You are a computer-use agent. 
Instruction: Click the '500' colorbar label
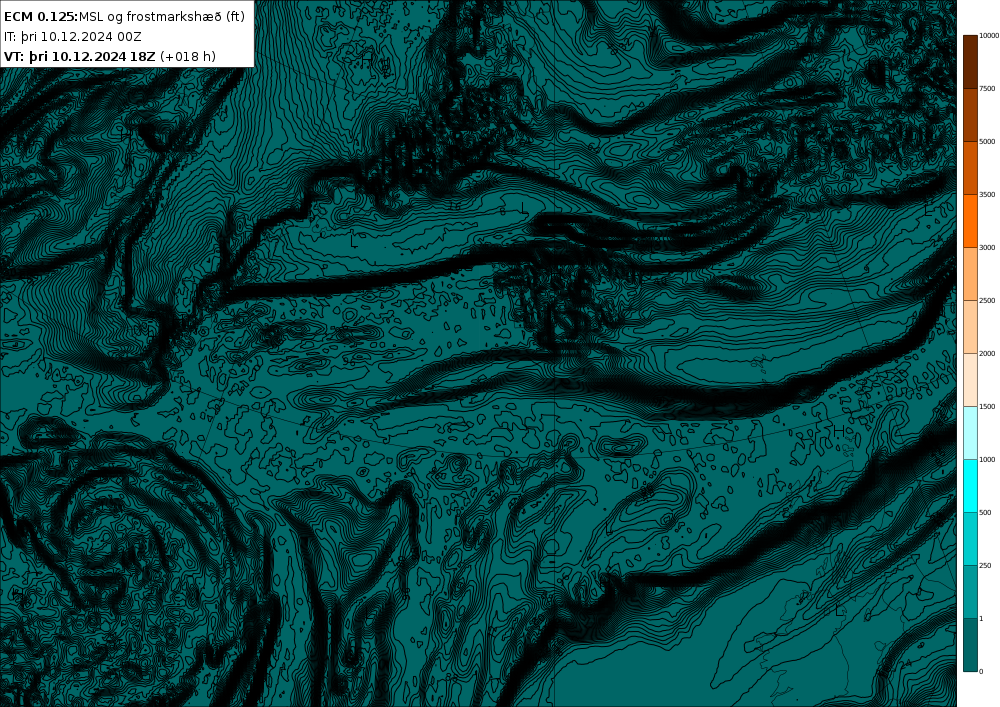pos(985,513)
